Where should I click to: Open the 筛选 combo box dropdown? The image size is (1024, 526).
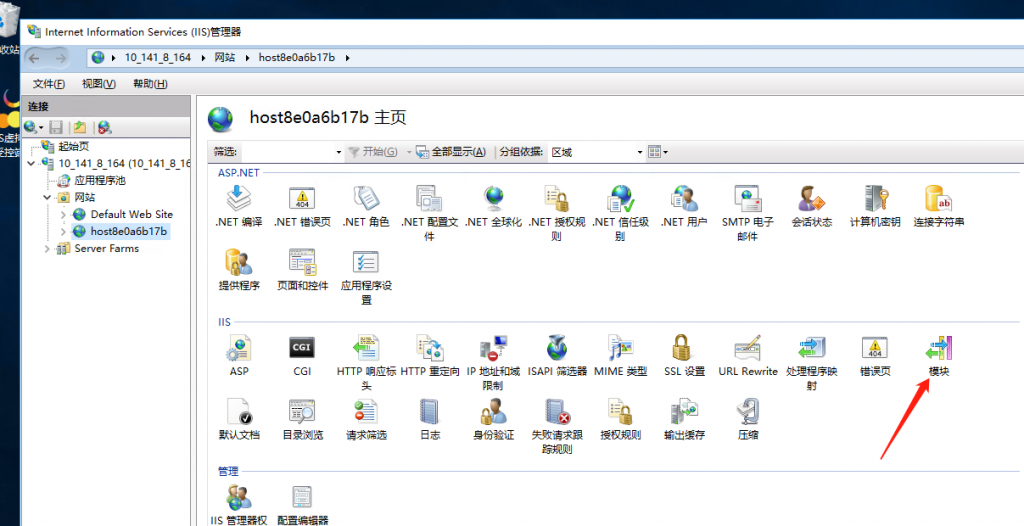pyautogui.click(x=338, y=152)
